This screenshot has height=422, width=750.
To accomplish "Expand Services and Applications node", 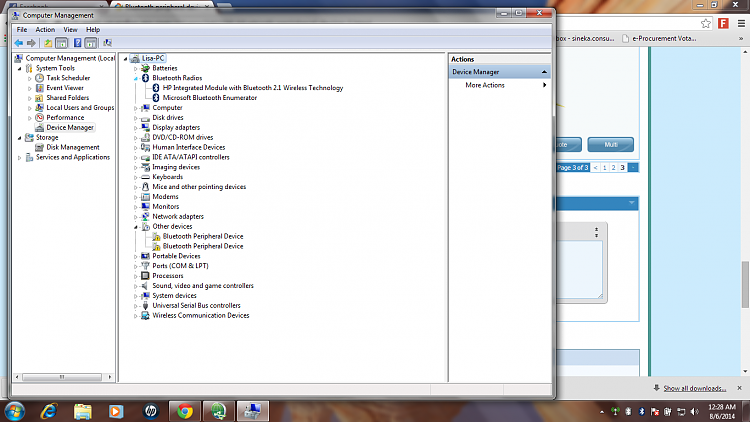I will (x=20, y=157).
